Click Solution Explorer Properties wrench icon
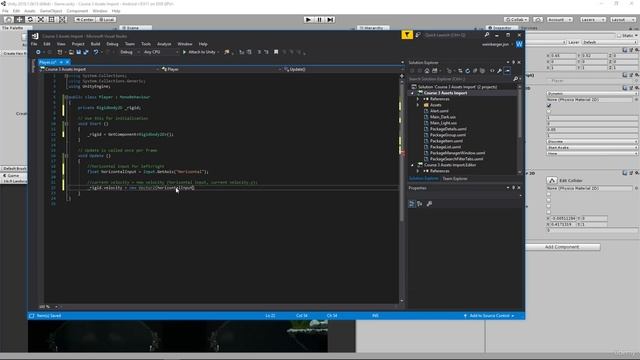Screen dimensions: 640x360 [x=499, y=71]
